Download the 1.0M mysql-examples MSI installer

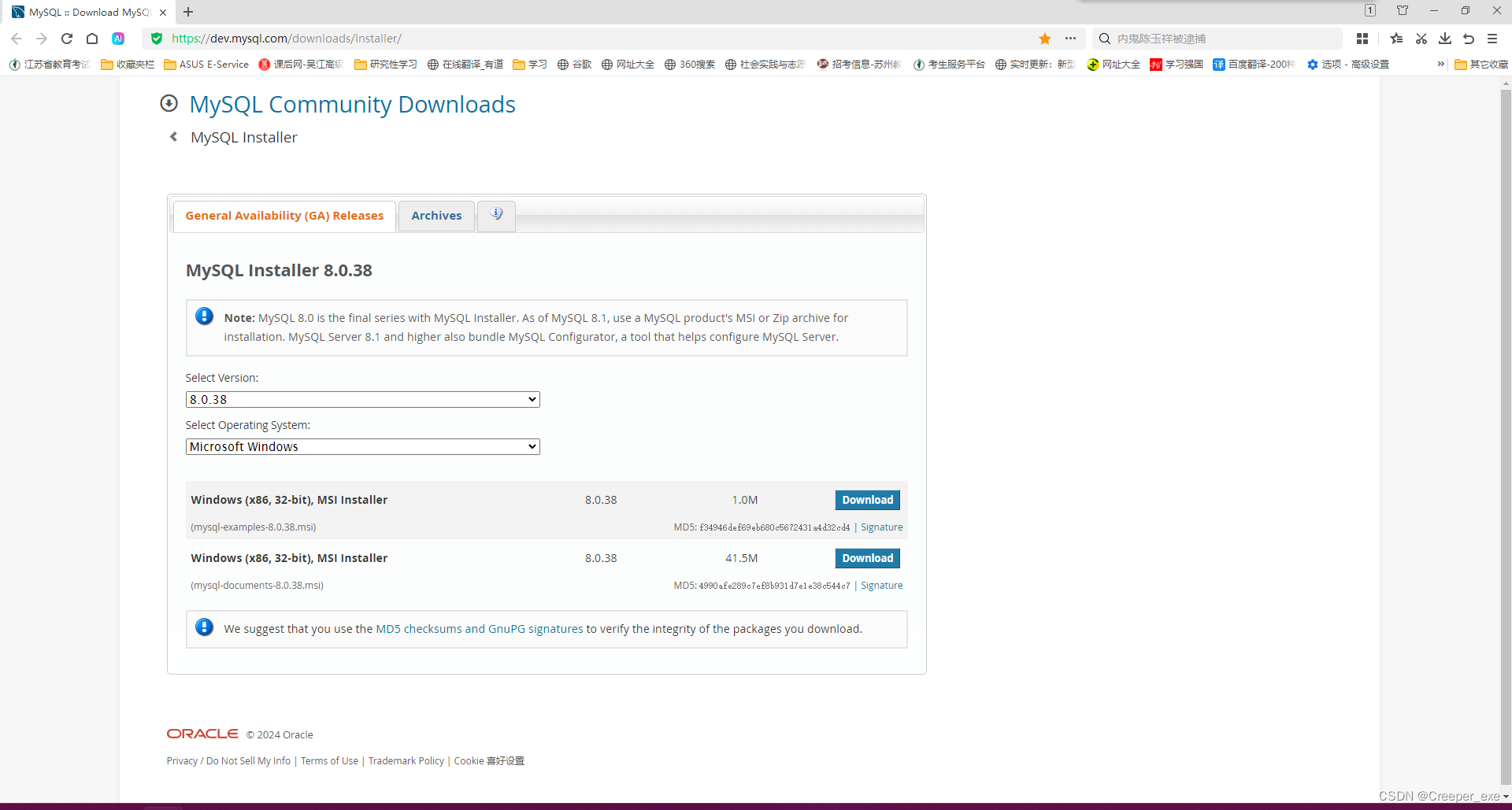click(867, 500)
